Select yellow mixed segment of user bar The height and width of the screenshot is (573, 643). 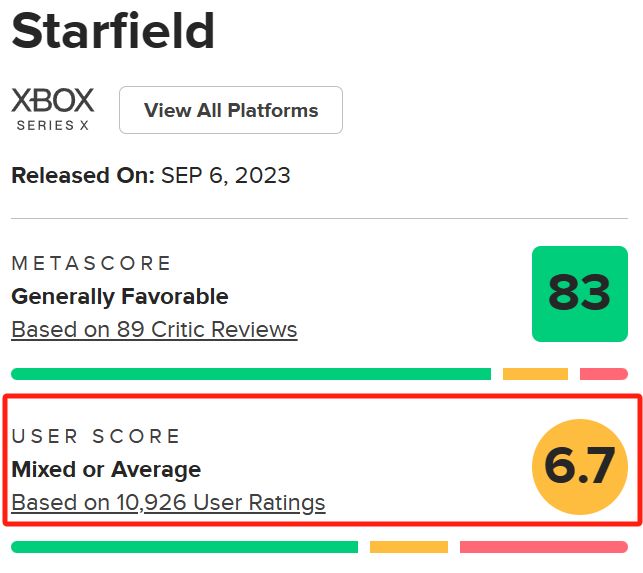[x=409, y=547]
